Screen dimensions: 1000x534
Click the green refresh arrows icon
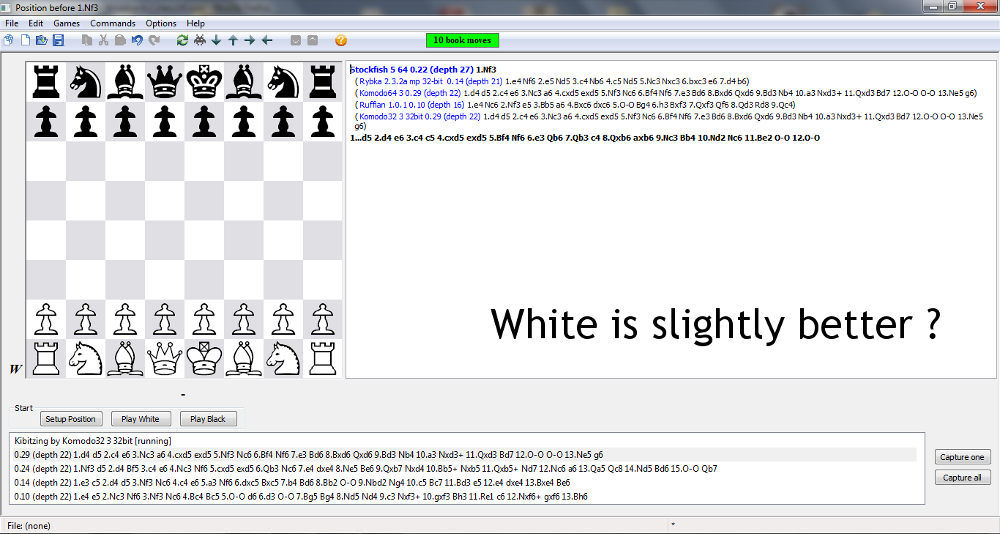[182, 40]
